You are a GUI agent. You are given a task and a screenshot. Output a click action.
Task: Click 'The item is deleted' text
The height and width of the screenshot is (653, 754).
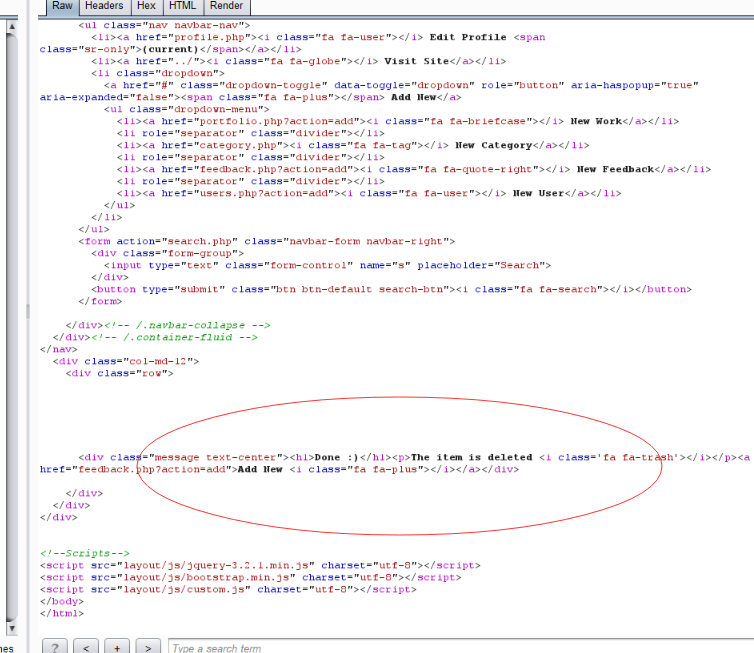click(471, 457)
